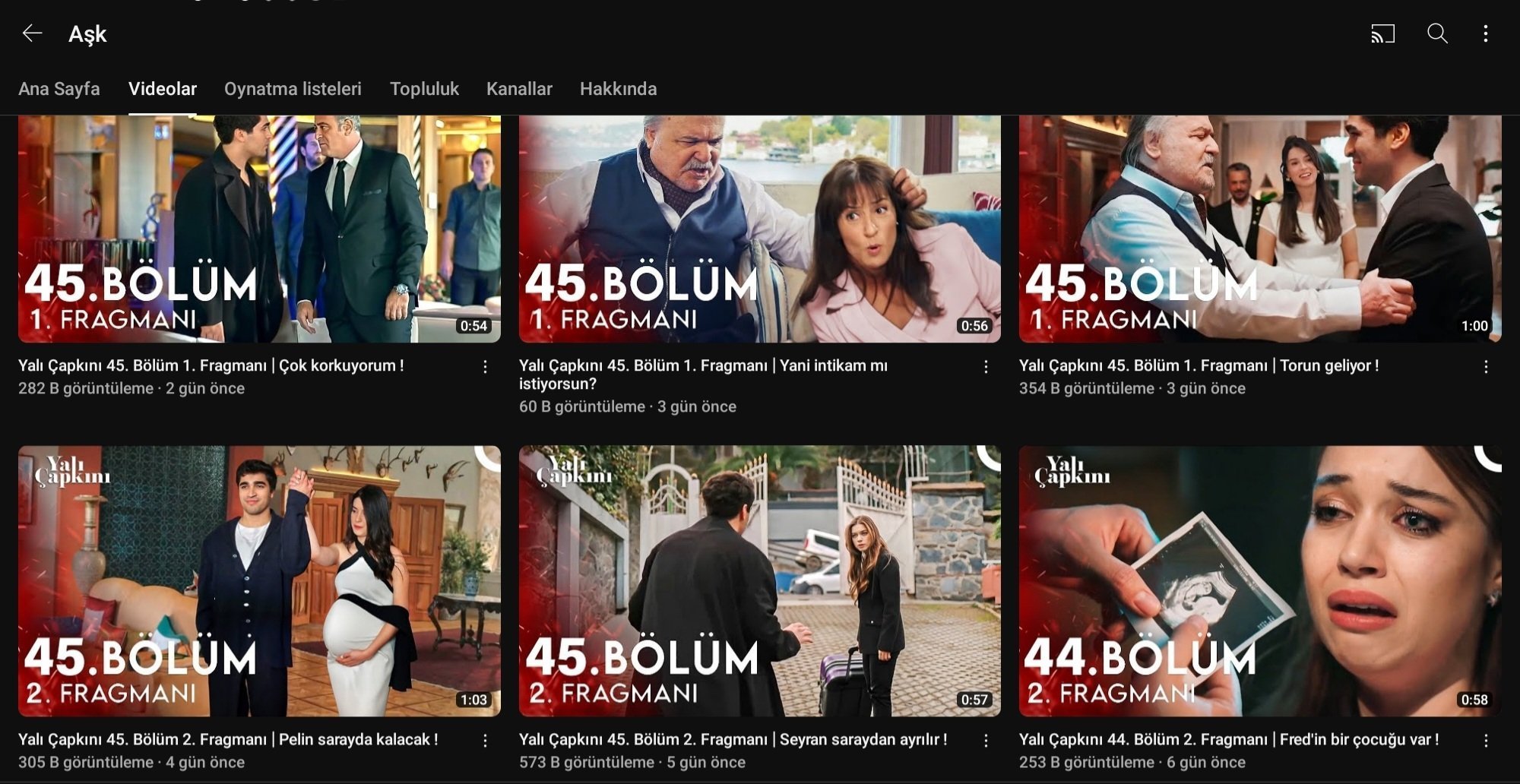The width and height of the screenshot is (1520, 784).
Task: Show the Hakkında tab
Action: 618,89
